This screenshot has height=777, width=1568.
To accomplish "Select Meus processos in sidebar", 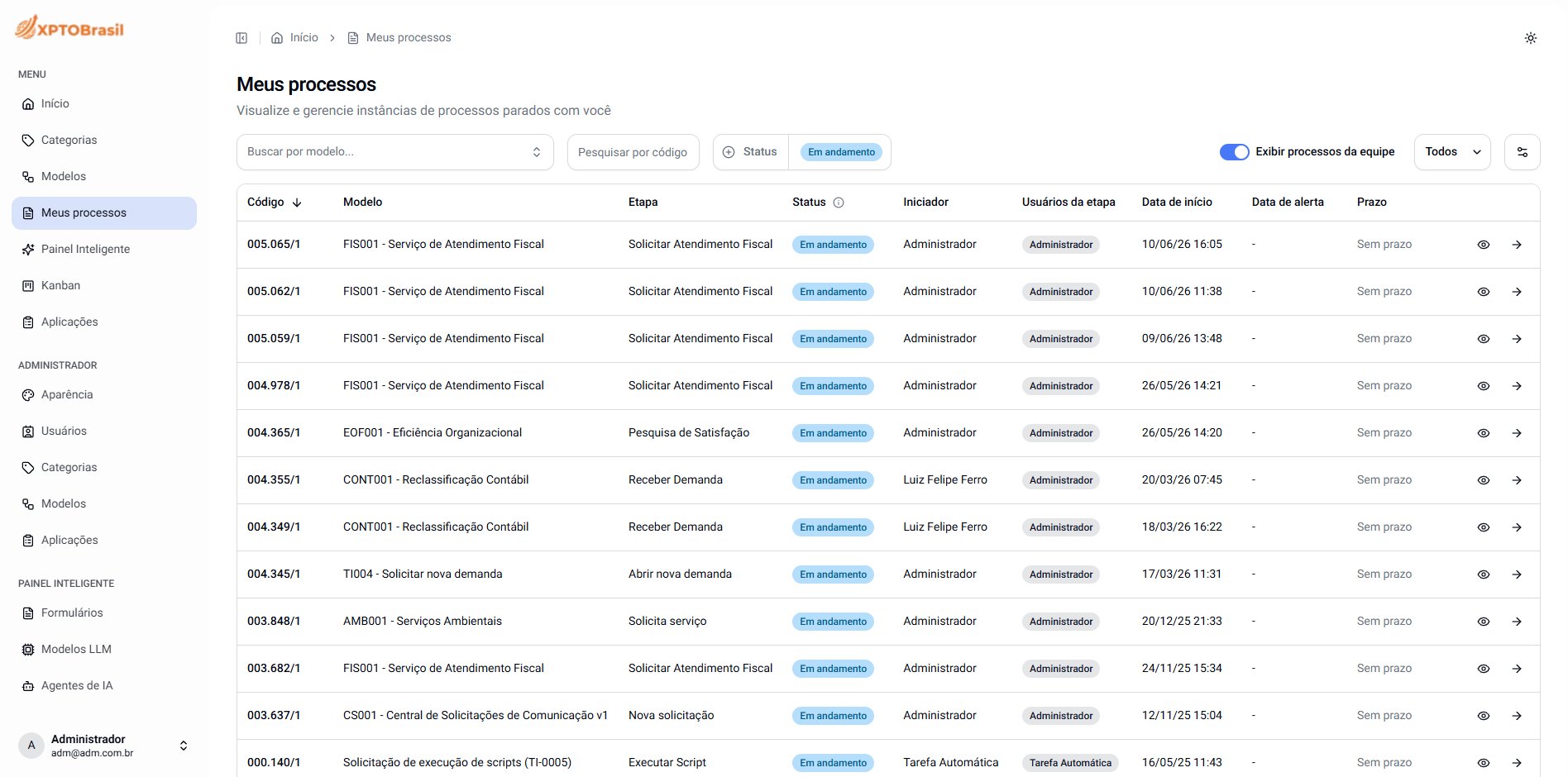I will [104, 213].
